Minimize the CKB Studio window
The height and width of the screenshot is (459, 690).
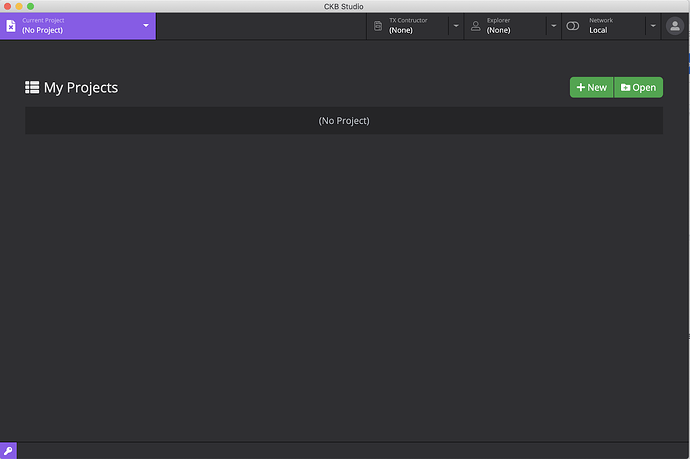[19, 6]
